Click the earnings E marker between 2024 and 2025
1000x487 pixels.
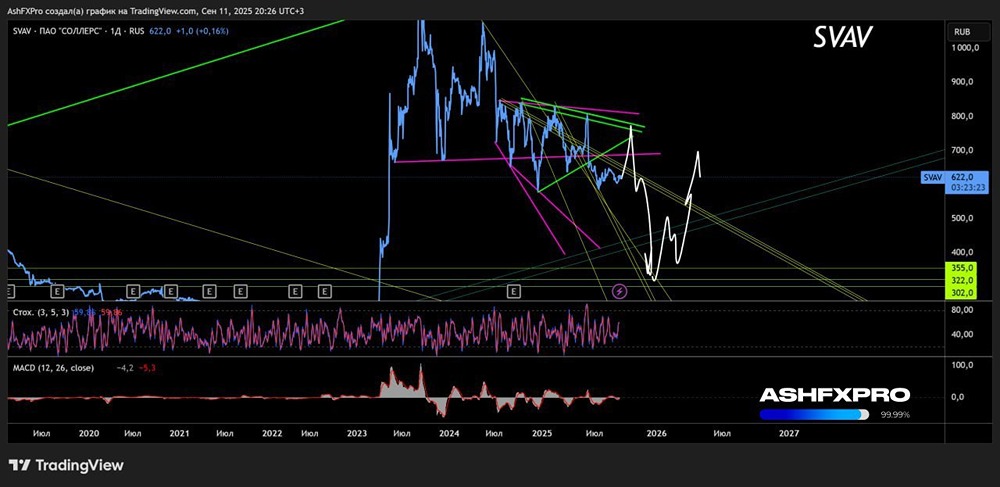coord(515,291)
